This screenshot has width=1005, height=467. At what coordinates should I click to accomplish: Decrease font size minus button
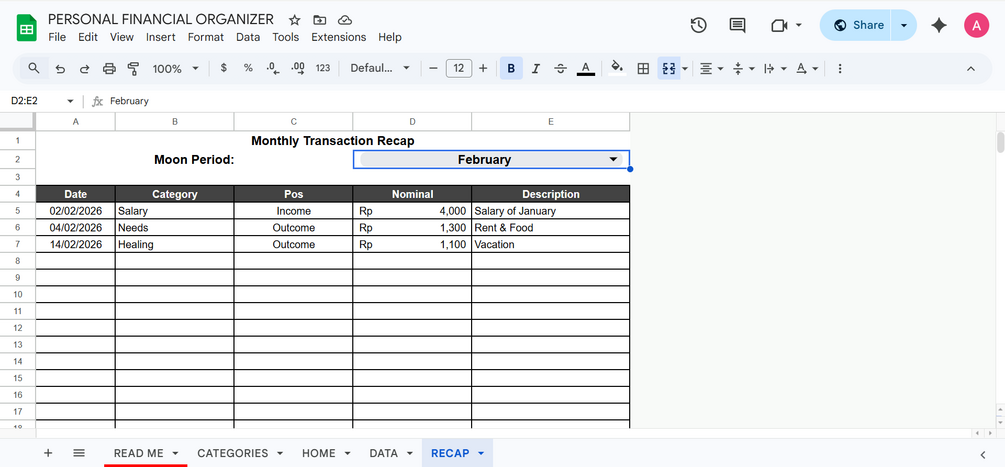coord(433,68)
